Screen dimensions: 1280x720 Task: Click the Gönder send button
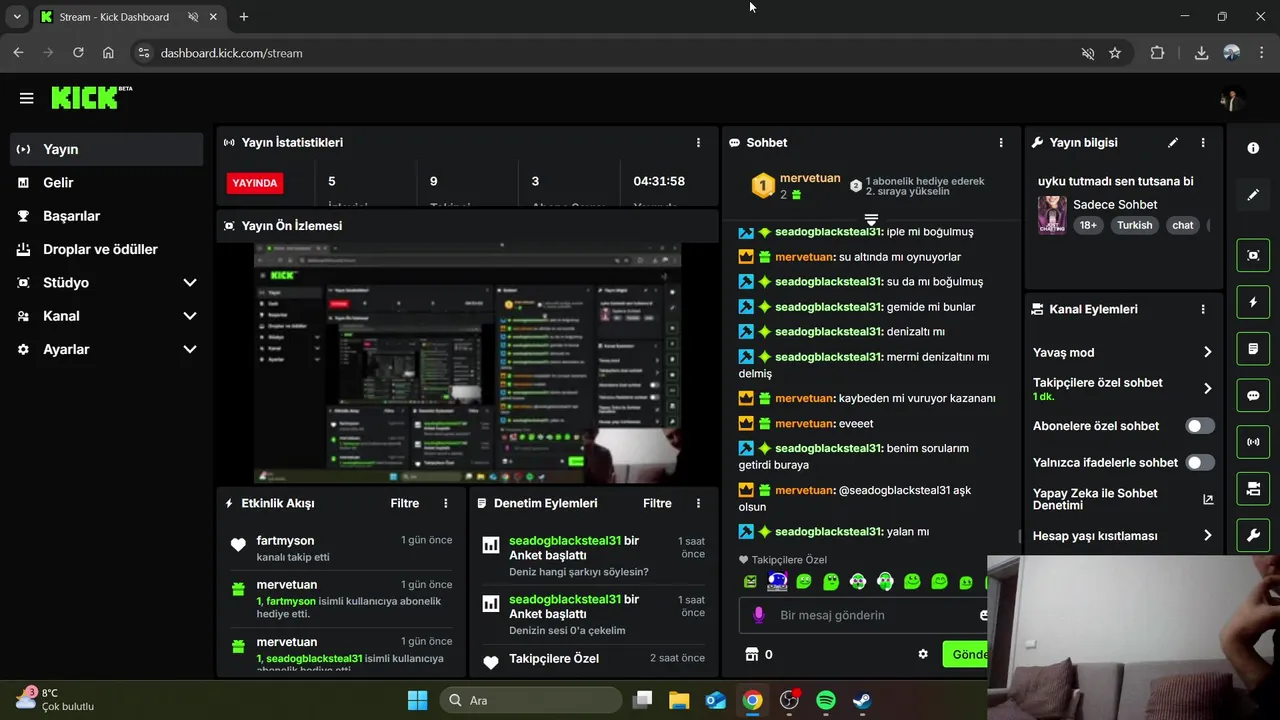coord(966,655)
